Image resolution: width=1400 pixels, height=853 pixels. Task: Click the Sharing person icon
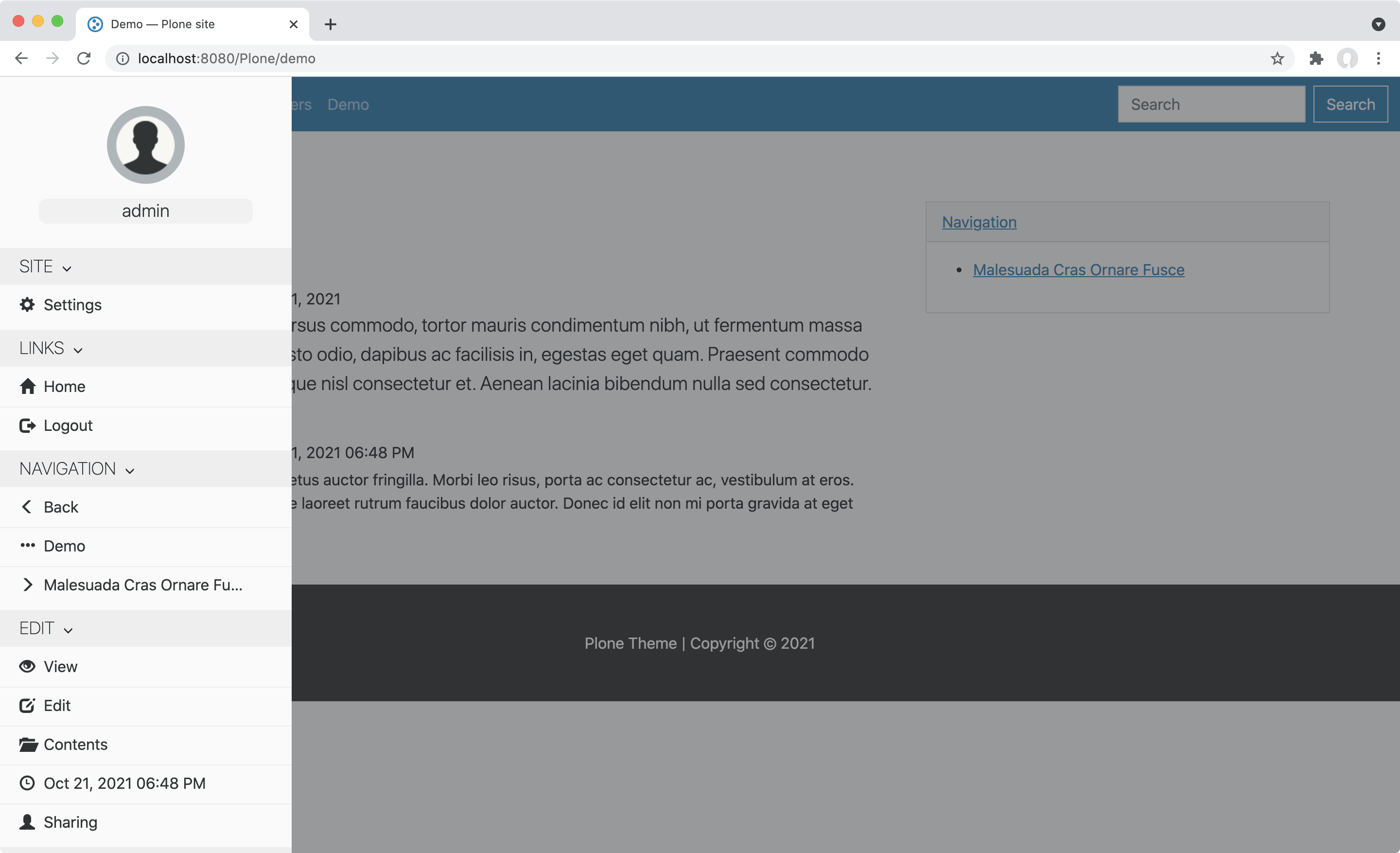click(x=27, y=822)
